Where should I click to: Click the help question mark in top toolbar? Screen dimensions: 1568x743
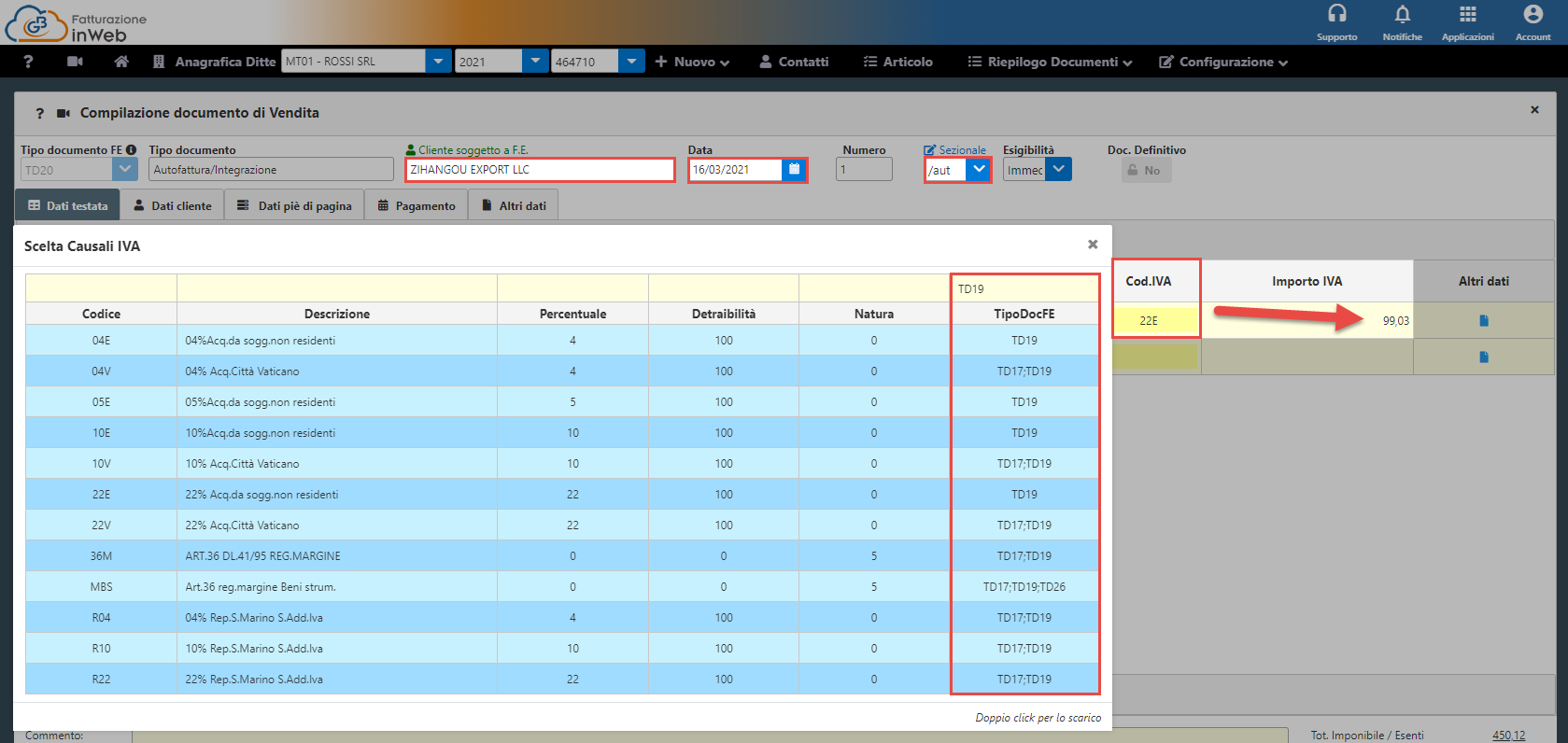coord(28,62)
